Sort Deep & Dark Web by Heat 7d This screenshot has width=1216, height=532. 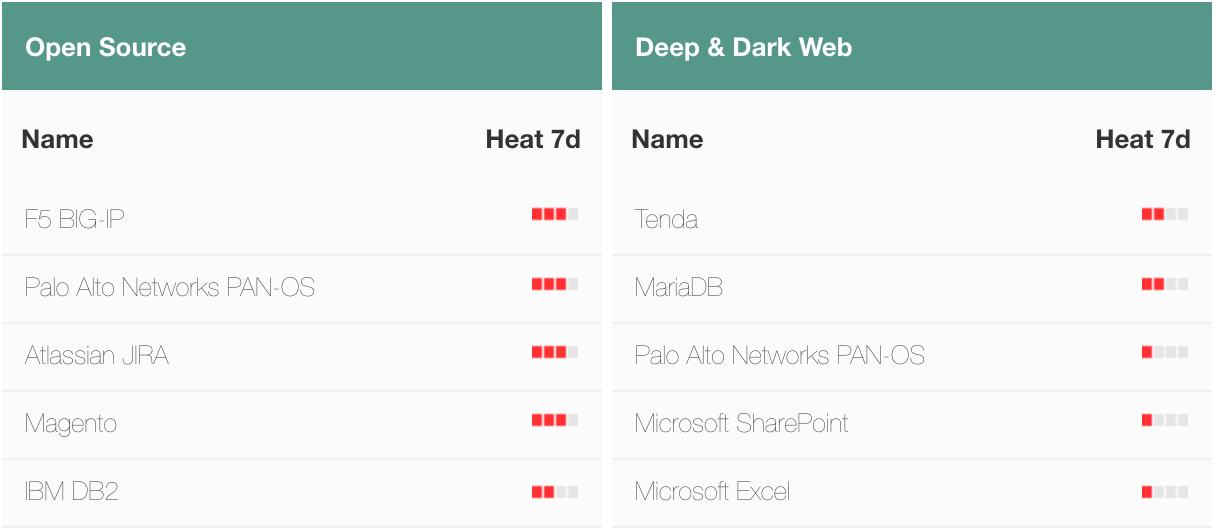(x=1143, y=139)
